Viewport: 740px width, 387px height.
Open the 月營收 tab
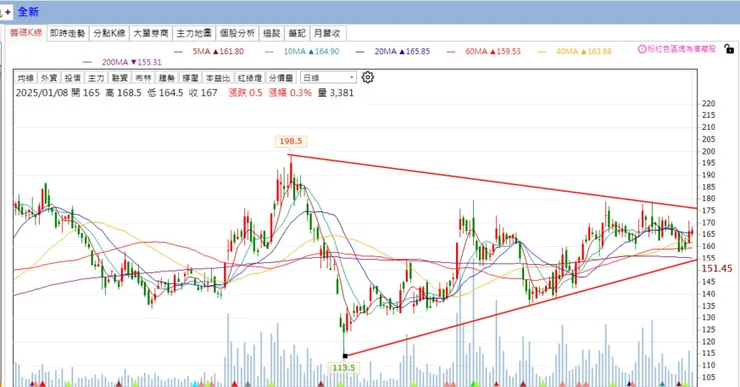click(x=327, y=33)
